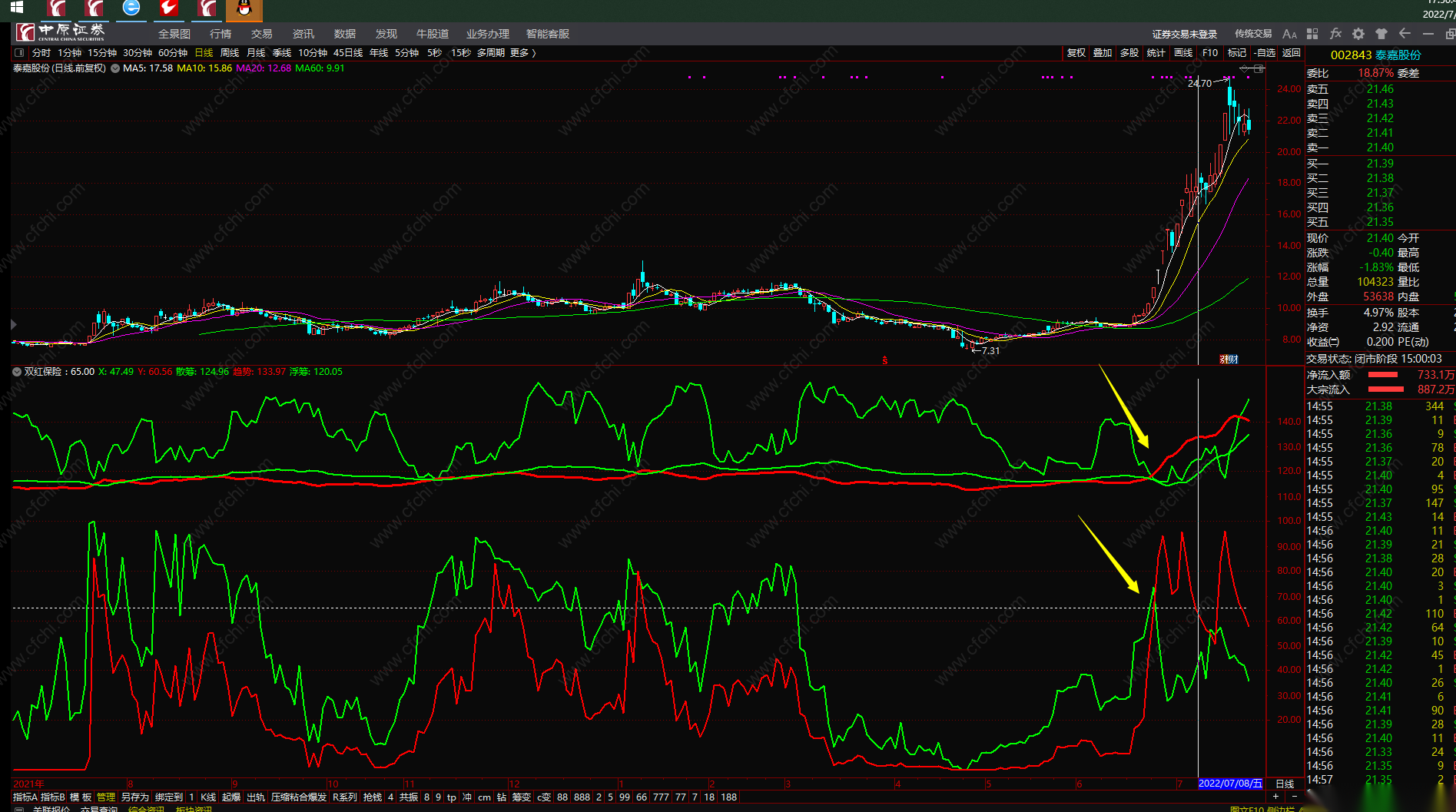Click the grid layout icon
1456x812 pixels.
tap(1312, 34)
